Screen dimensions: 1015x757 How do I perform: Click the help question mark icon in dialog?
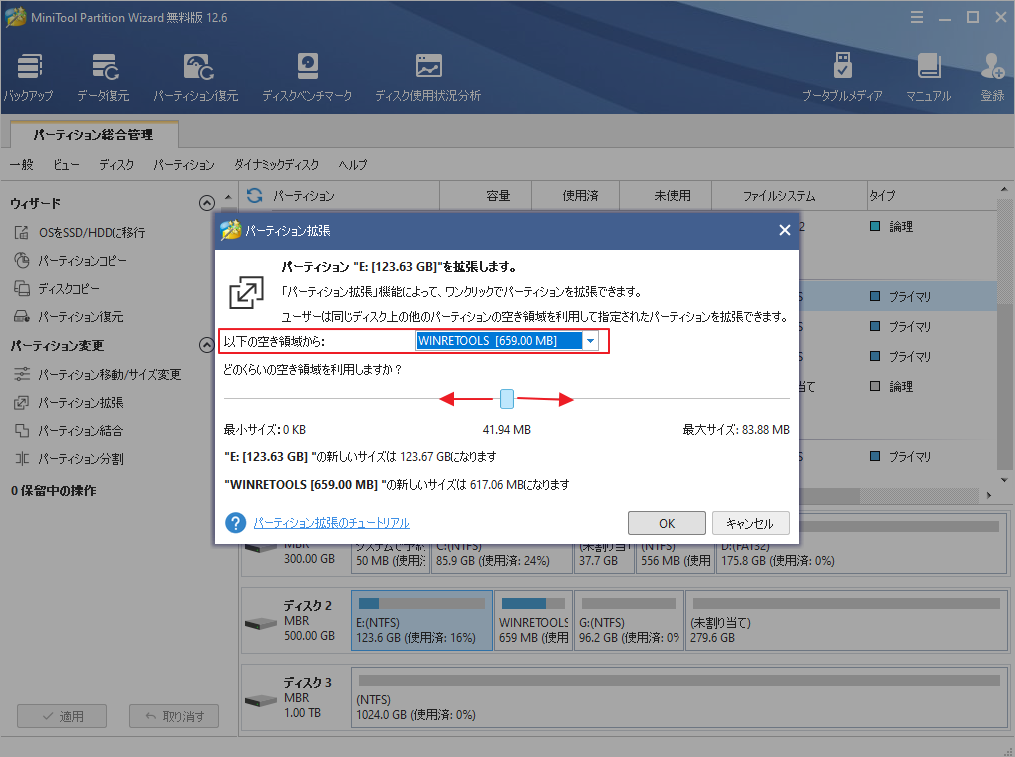[x=236, y=523]
